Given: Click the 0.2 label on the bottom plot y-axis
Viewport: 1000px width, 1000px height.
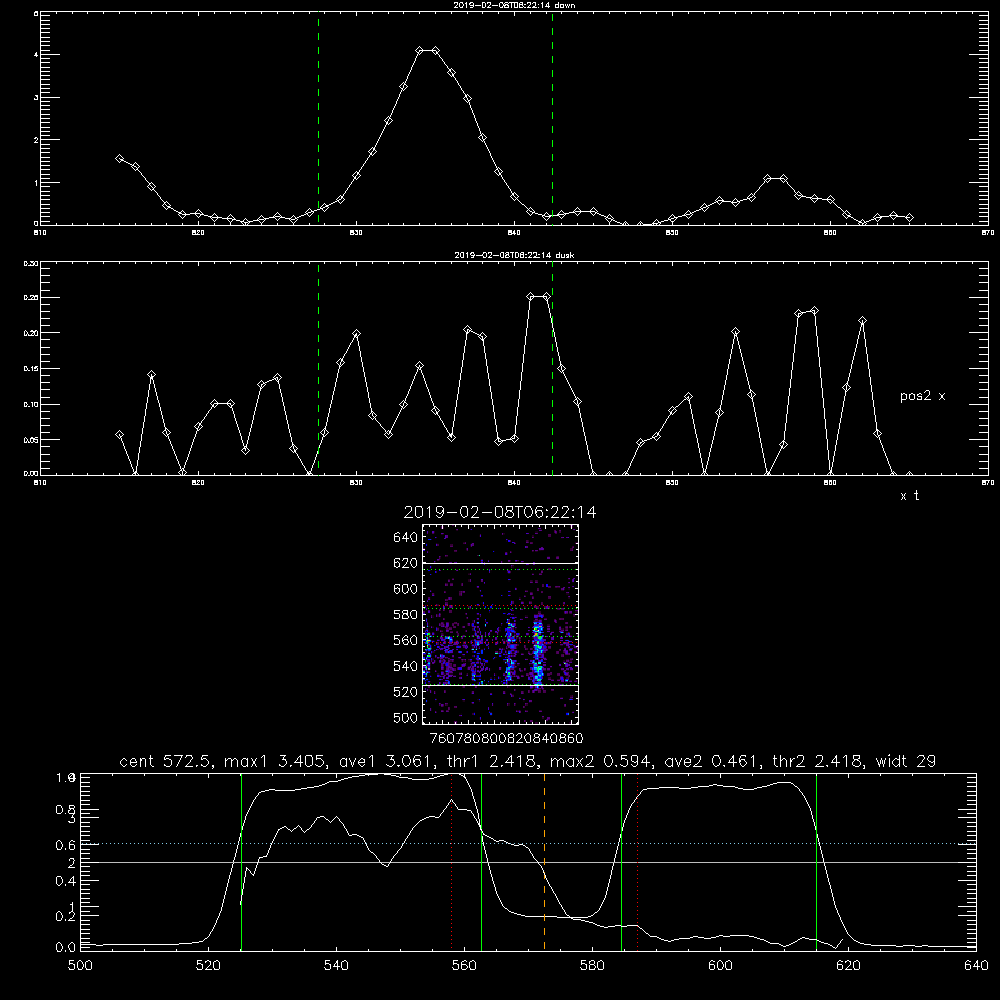Looking at the screenshot, I should coord(66,916).
